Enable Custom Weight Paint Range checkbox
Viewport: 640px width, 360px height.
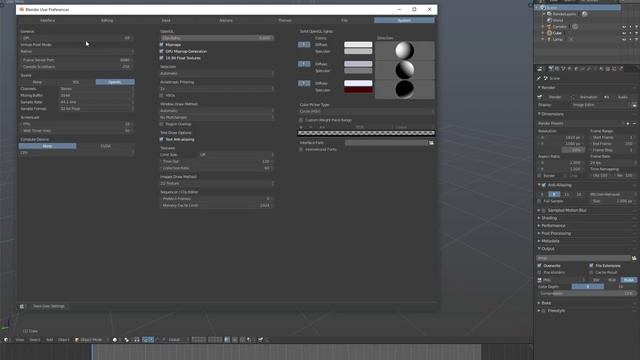click(301, 120)
